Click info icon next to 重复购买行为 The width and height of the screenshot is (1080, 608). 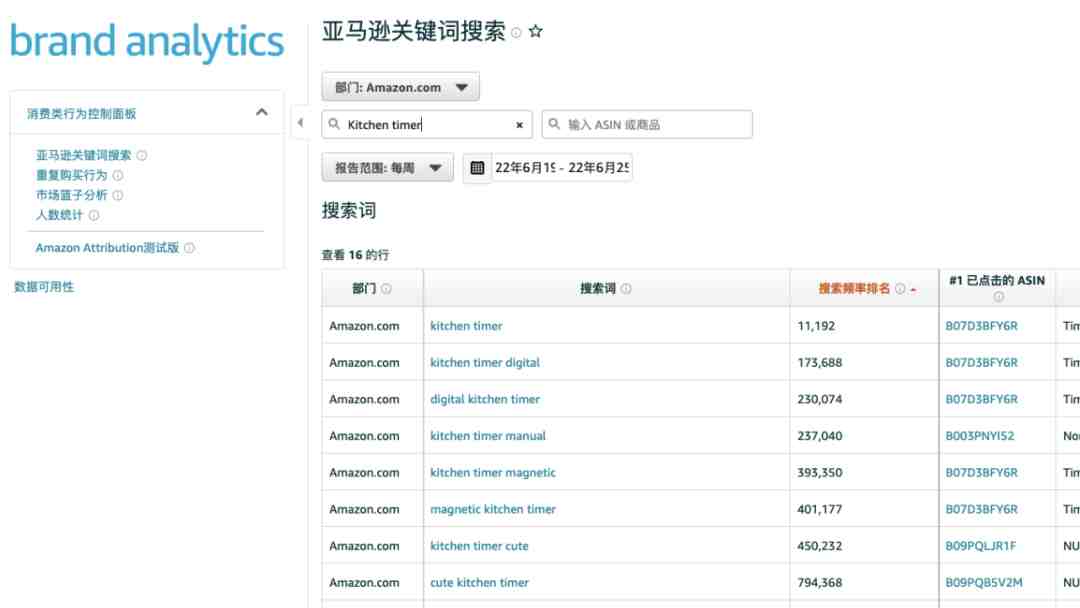tap(118, 176)
